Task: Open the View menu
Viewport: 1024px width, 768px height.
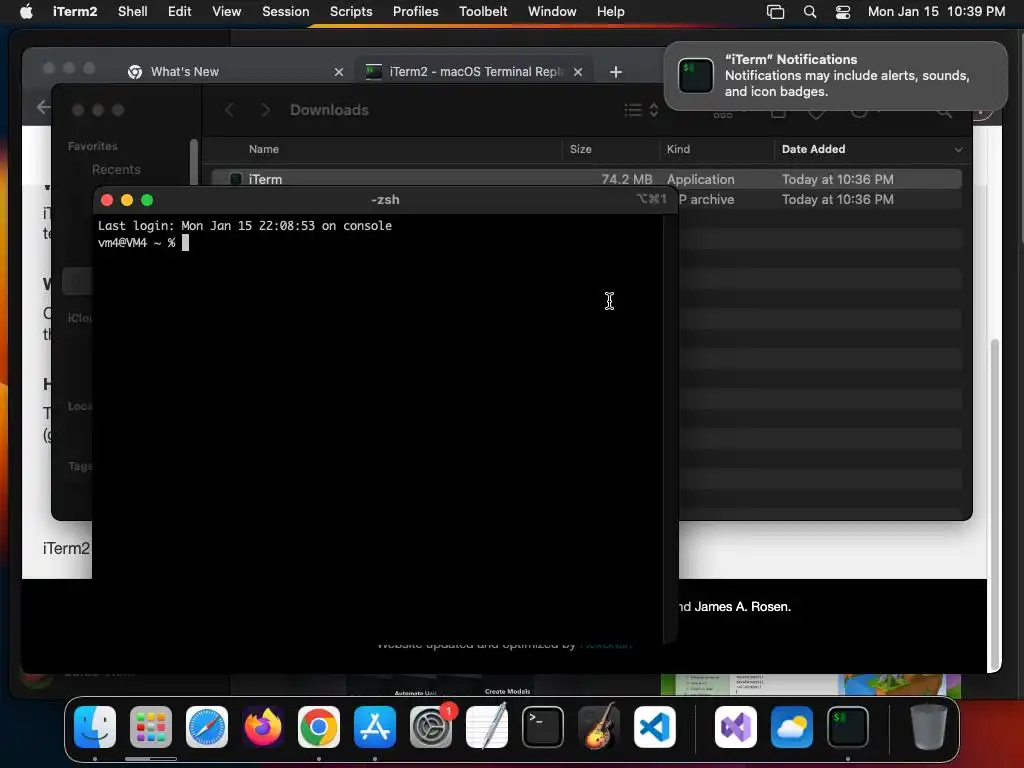Action: (226, 11)
